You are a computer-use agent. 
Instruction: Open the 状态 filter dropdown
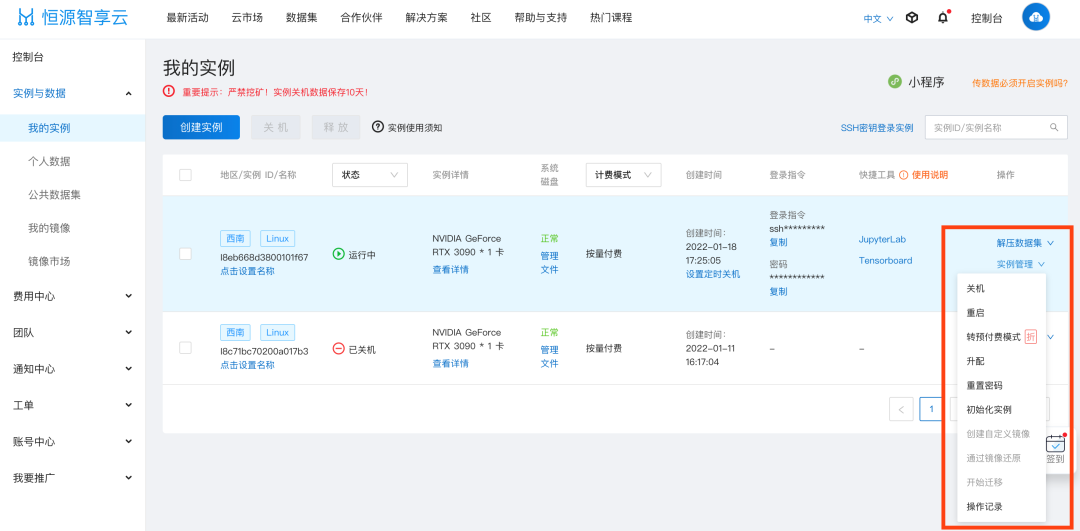tap(370, 175)
